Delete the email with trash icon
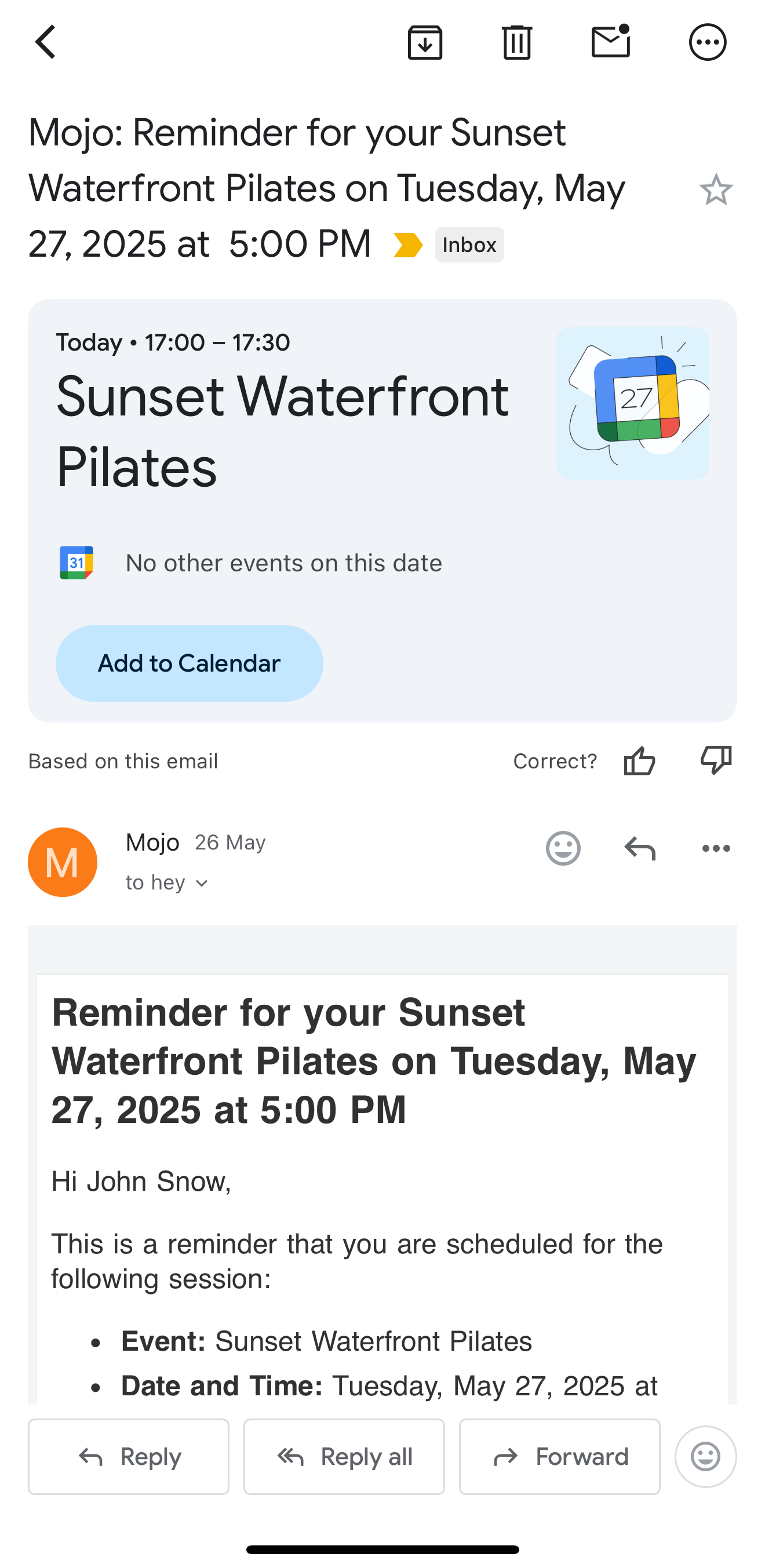Viewport: 765px width, 1568px height. (x=517, y=43)
